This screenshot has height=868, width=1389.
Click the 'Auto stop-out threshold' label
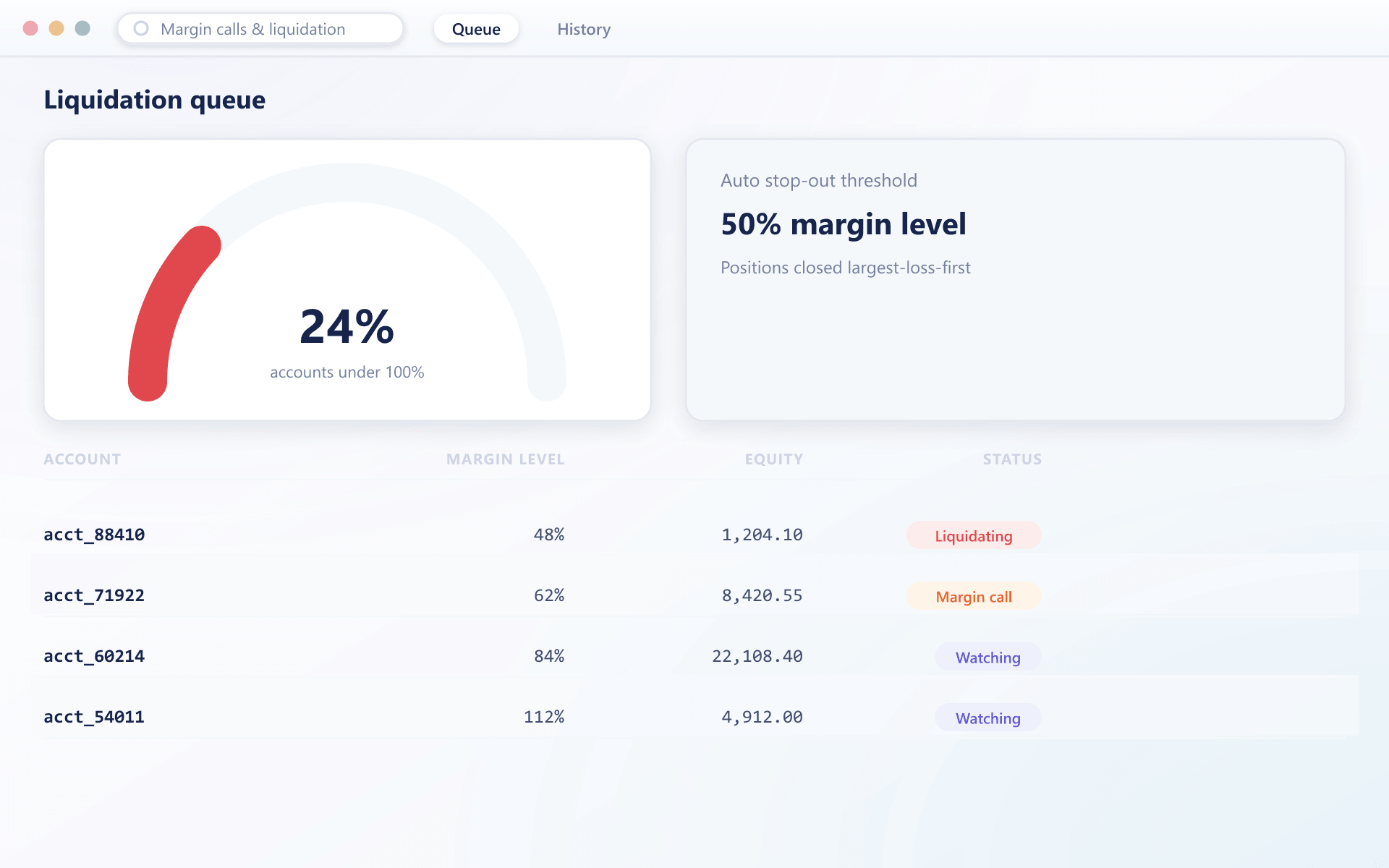[x=819, y=180]
